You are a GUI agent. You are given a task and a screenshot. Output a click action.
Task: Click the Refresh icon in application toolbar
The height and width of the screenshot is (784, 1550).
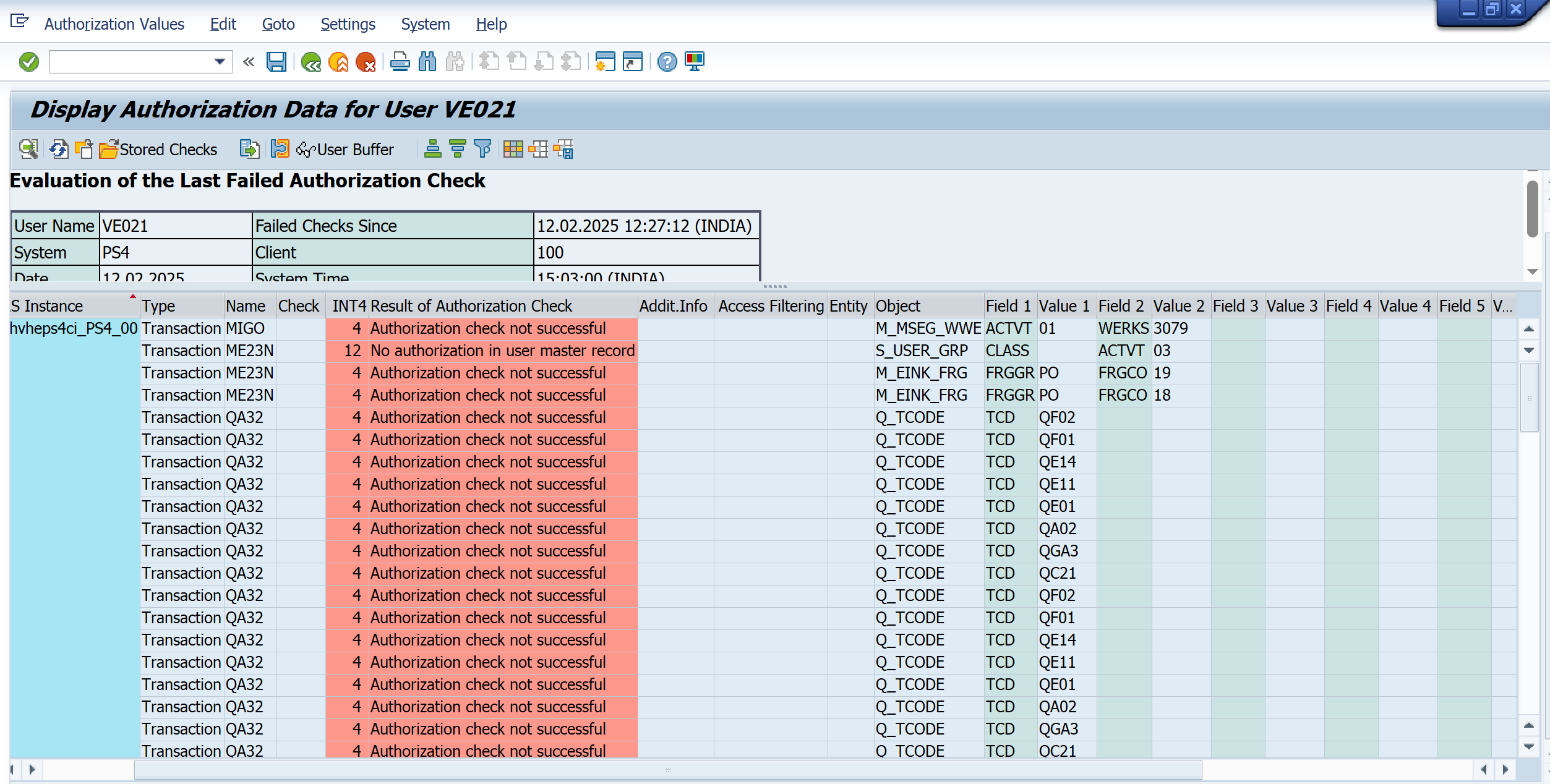[x=59, y=149]
